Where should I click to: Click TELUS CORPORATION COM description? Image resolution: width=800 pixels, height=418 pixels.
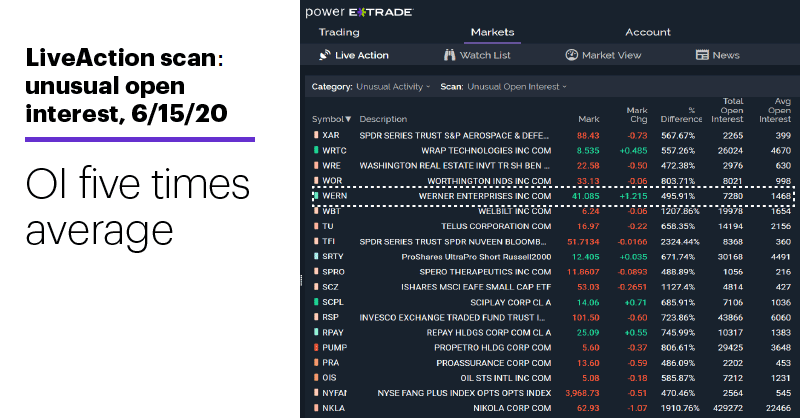click(x=496, y=226)
